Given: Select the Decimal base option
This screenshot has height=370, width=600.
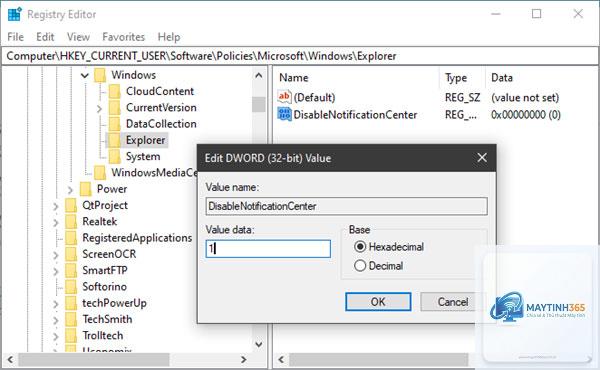Looking at the screenshot, I should (360, 266).
